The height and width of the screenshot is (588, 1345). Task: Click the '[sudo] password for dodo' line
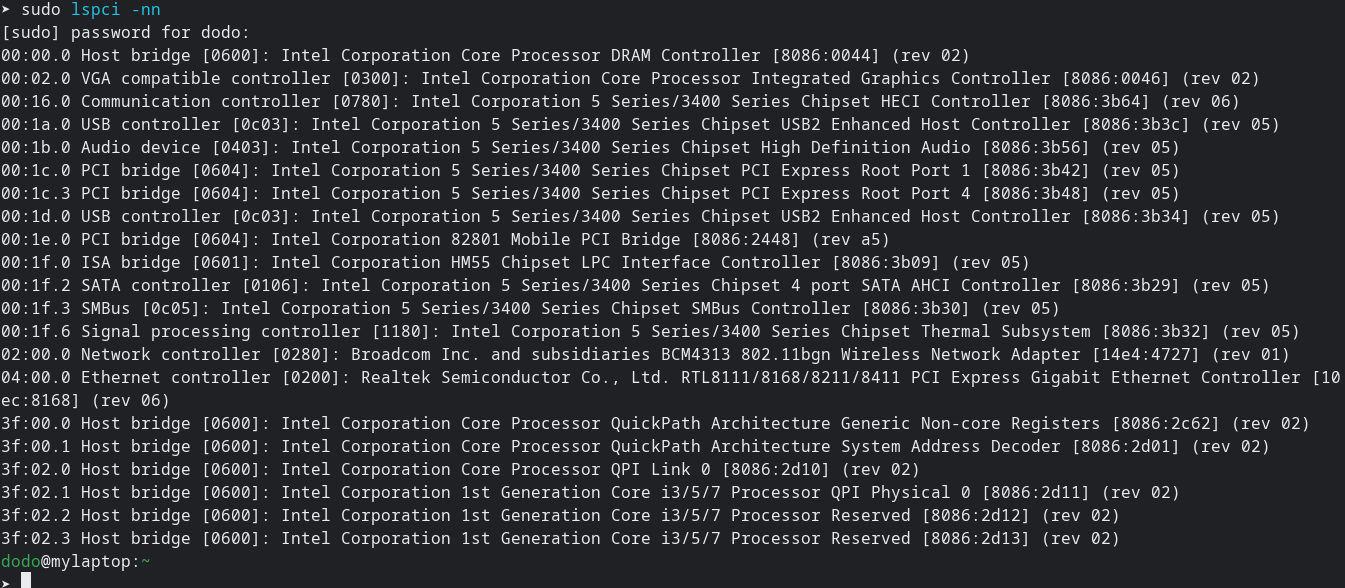point(126,33)
